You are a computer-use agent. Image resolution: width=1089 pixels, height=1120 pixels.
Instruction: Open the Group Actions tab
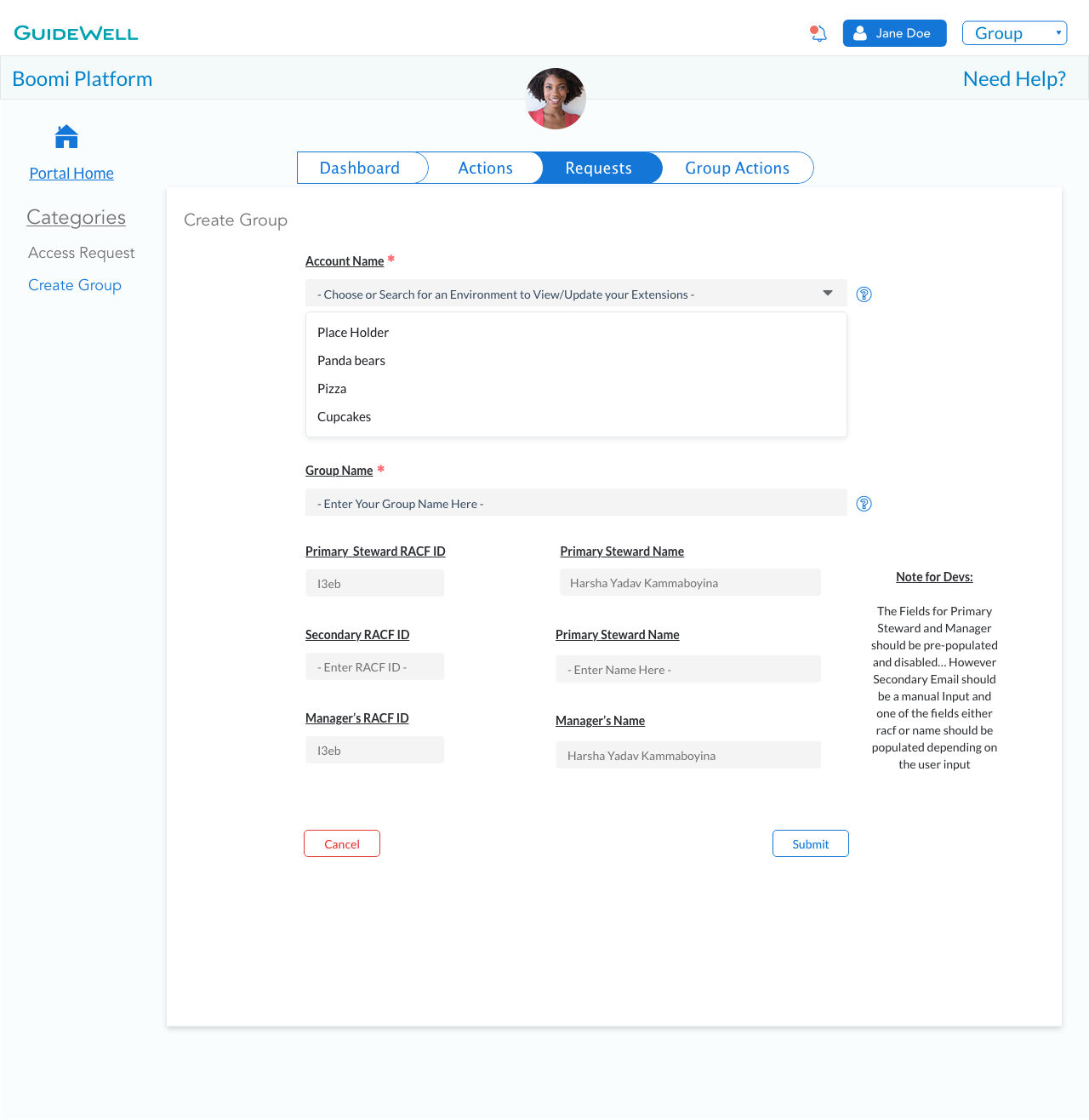737,168
